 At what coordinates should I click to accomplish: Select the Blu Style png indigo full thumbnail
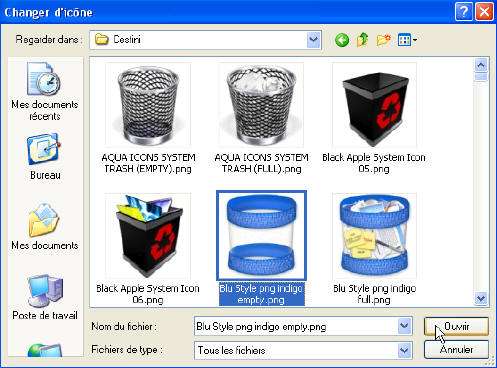374,236
